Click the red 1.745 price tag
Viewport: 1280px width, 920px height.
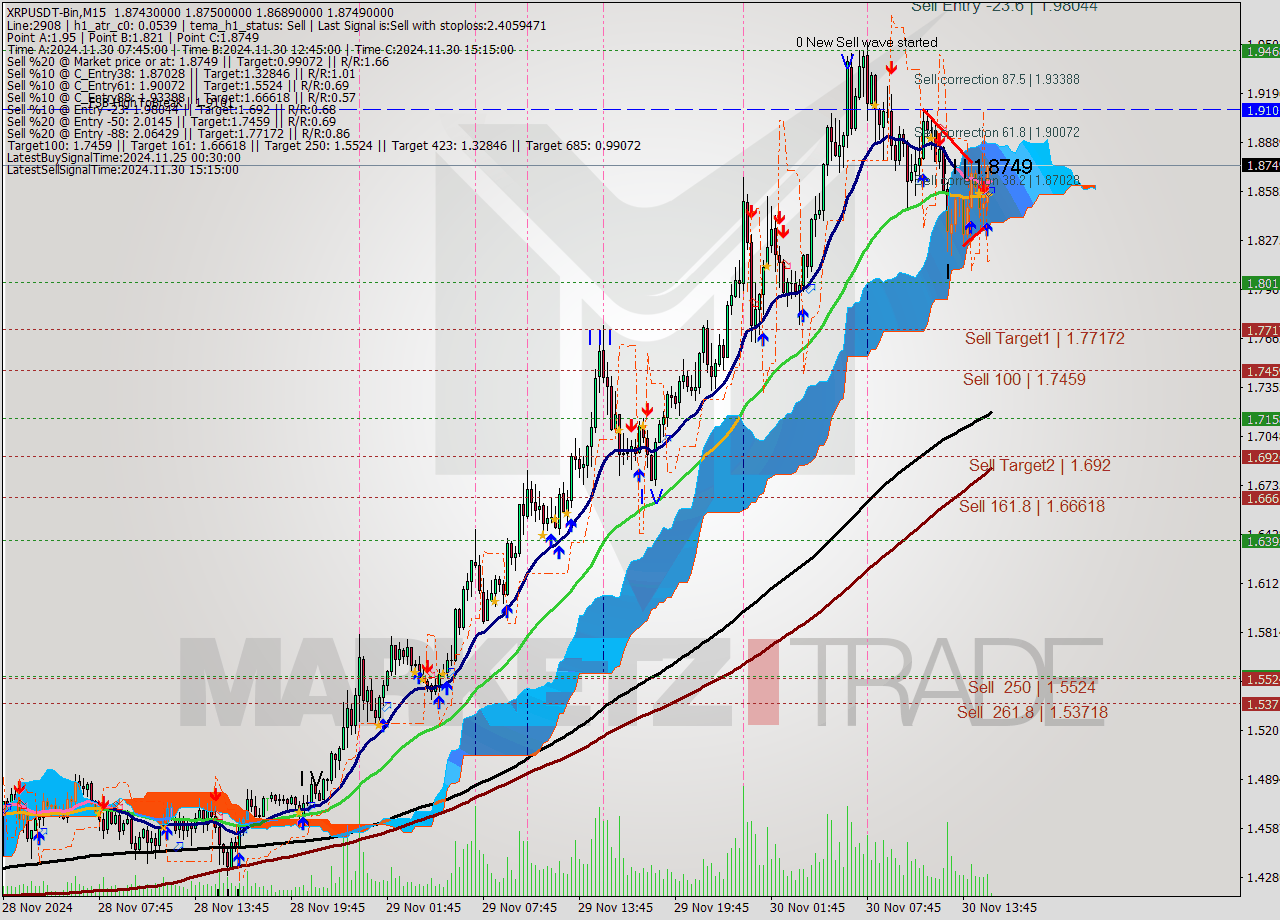click(1260, 371)
